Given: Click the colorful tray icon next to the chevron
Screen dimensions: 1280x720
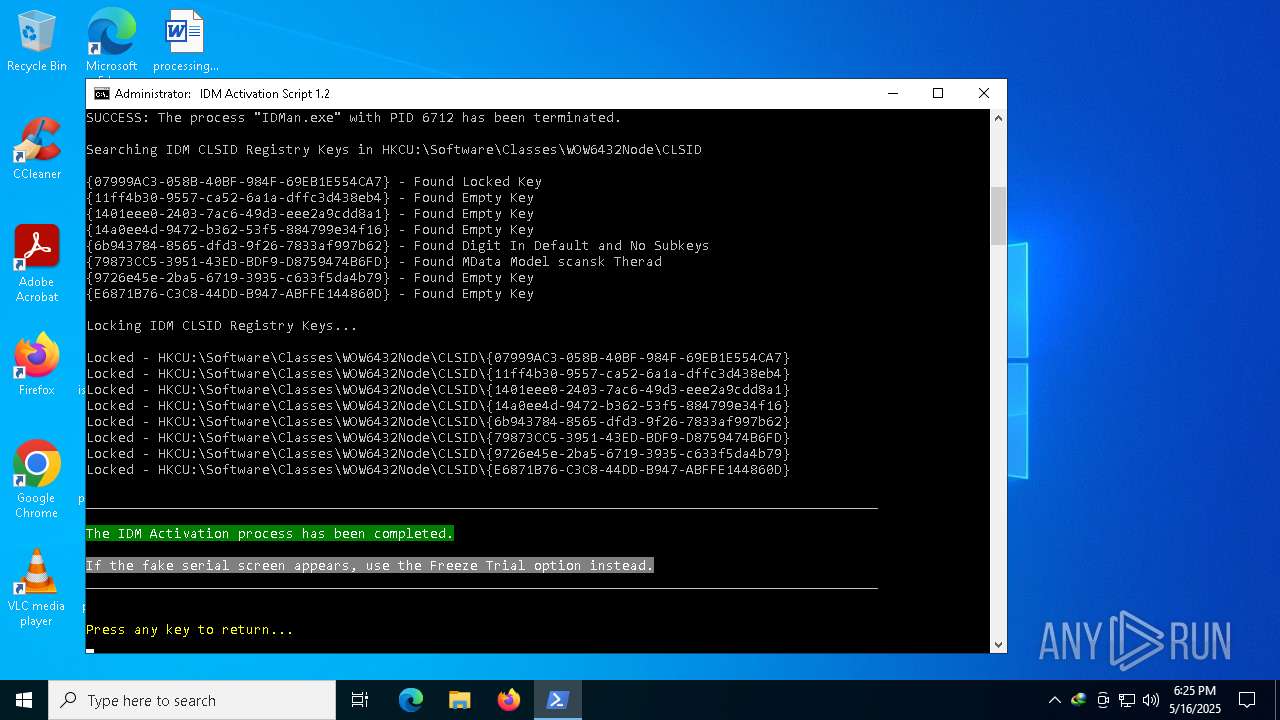Looking at the screenshot, I should pos(1078,700).
